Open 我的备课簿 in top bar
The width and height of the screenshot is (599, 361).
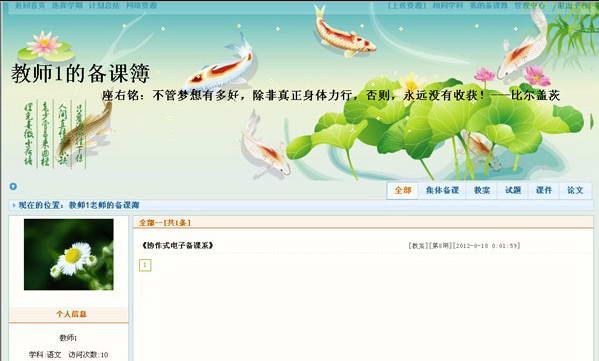coord(489,5)
